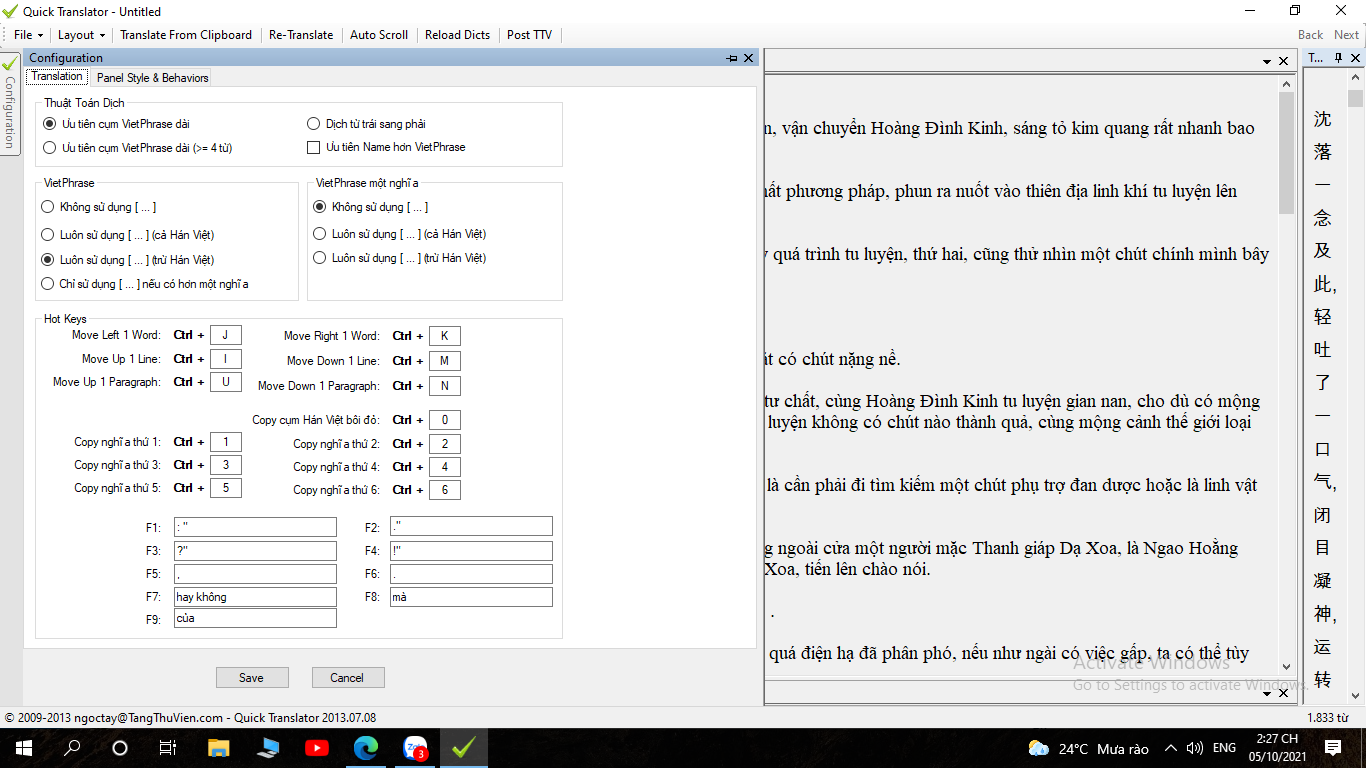This screenshot has width=1366, height=768.
Task: Select 'Dịch từ trái sang phải' radio option
Action: click(x=313, y=124)
